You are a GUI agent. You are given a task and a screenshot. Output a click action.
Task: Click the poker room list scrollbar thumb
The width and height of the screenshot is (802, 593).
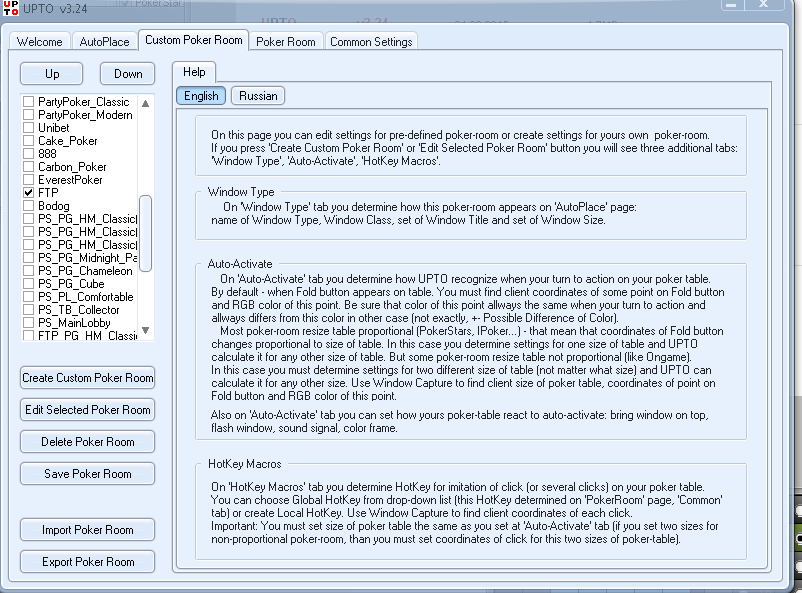click(146, 233)
